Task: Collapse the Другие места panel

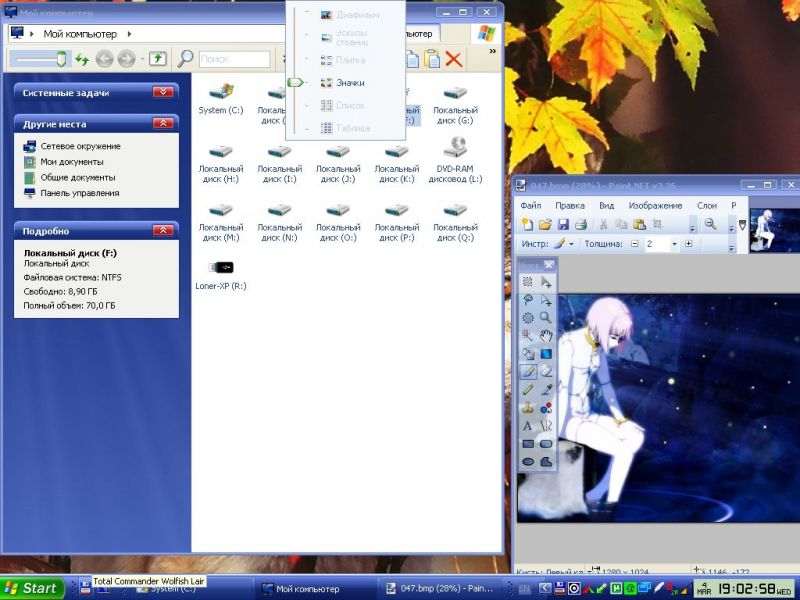Action: point(163,123)
